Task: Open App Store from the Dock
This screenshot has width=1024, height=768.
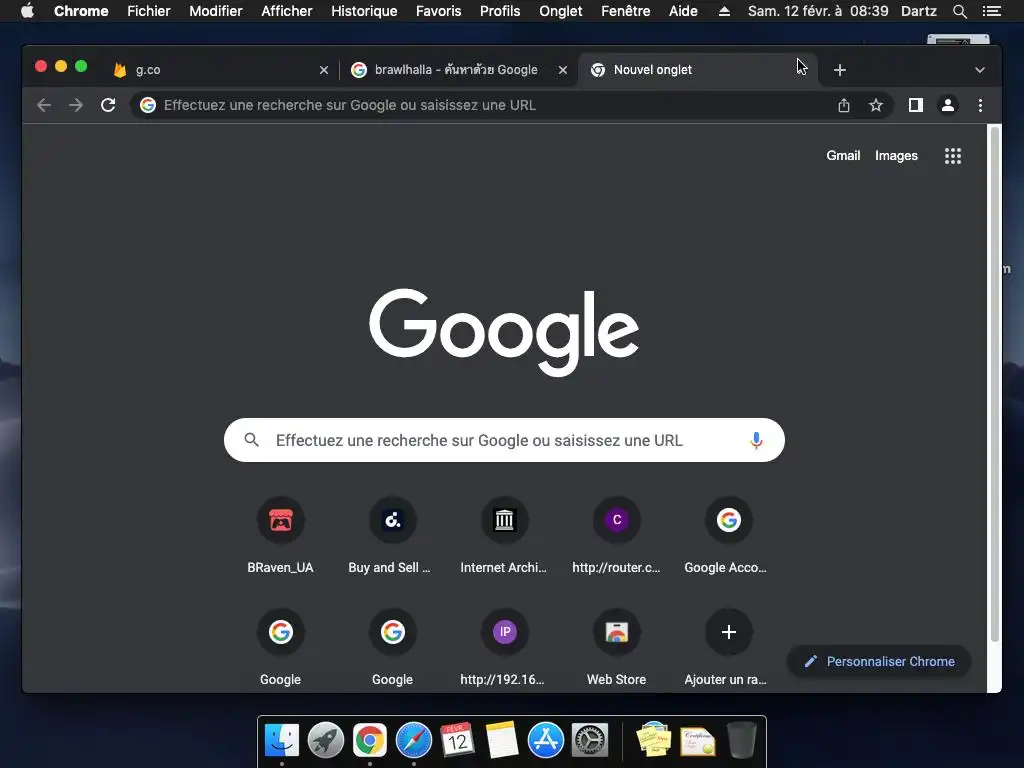Action: (x=545, y=741)
